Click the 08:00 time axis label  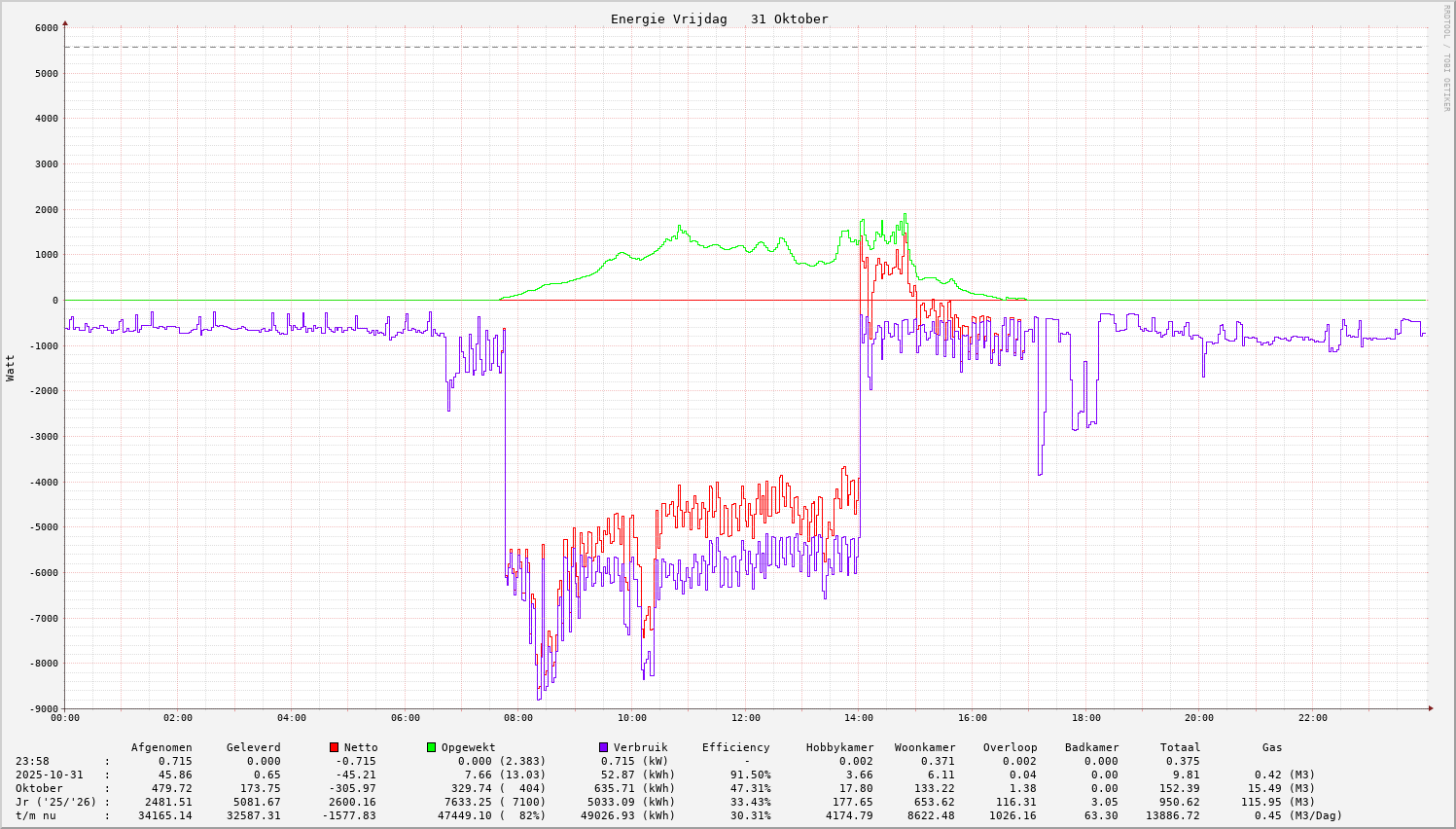(518, 718)
